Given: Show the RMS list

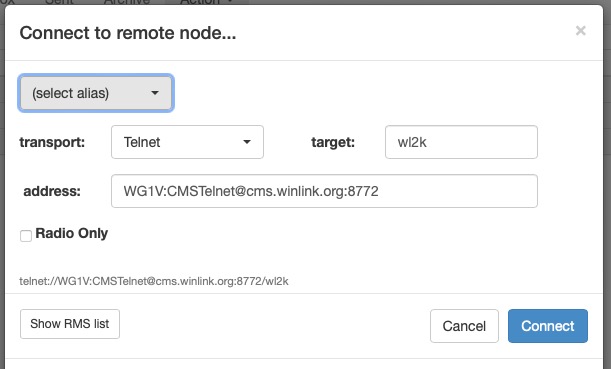Looking at the screenshot, I should 70,324.
